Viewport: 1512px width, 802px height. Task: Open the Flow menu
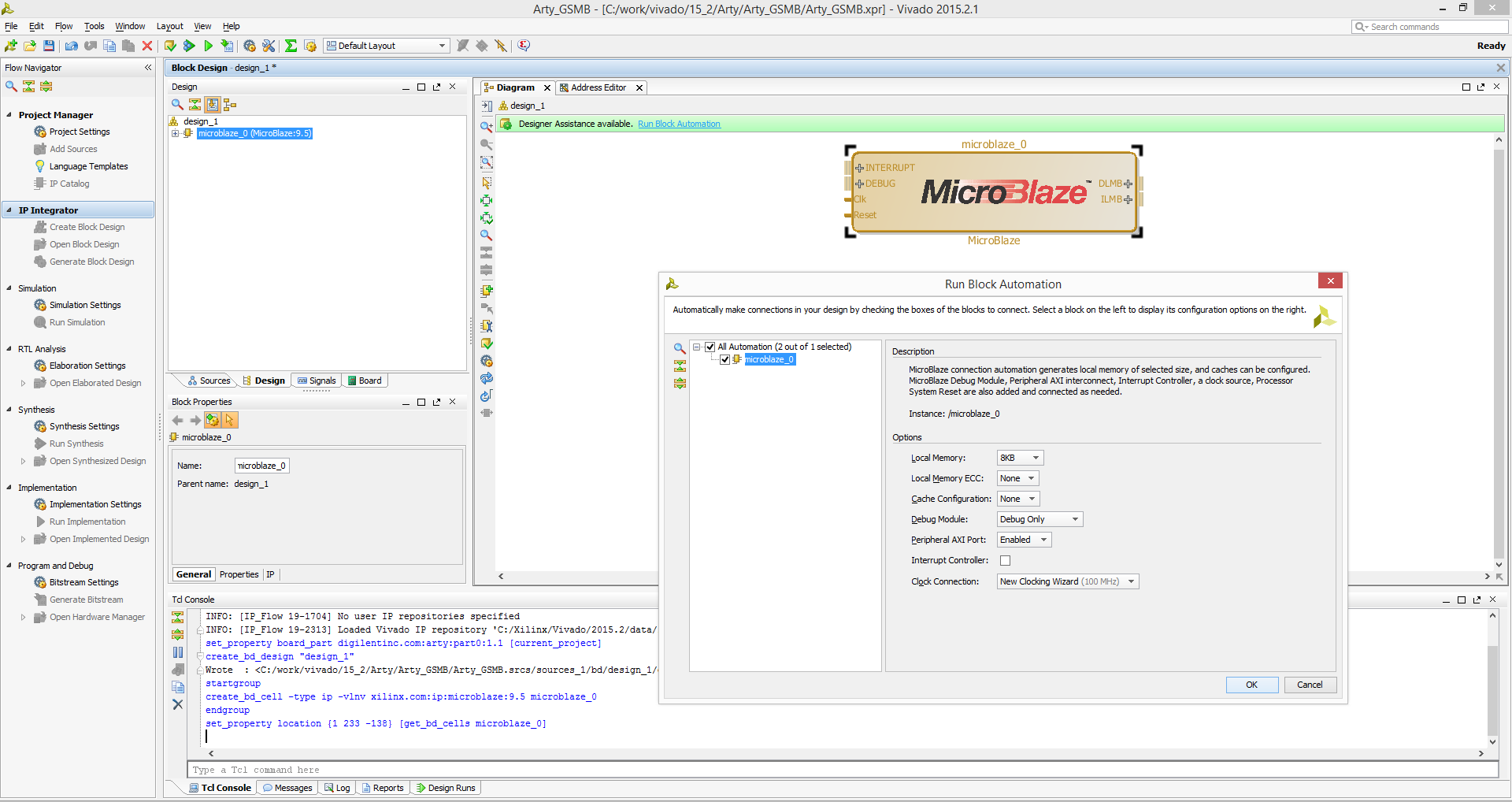(64, 26)
